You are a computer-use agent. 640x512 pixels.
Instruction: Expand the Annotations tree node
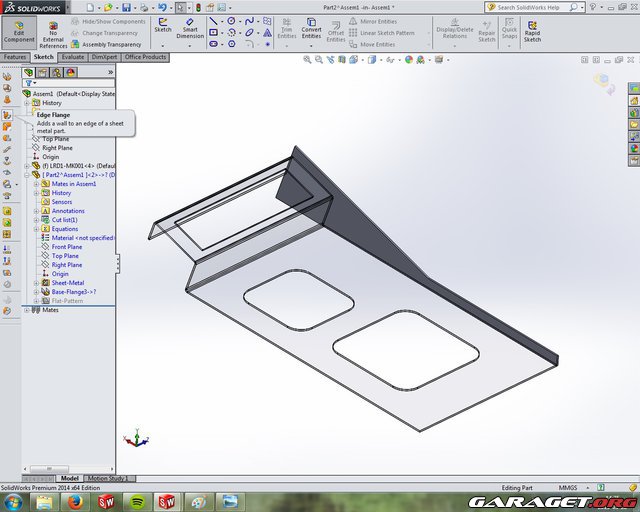tap(36, 211)
